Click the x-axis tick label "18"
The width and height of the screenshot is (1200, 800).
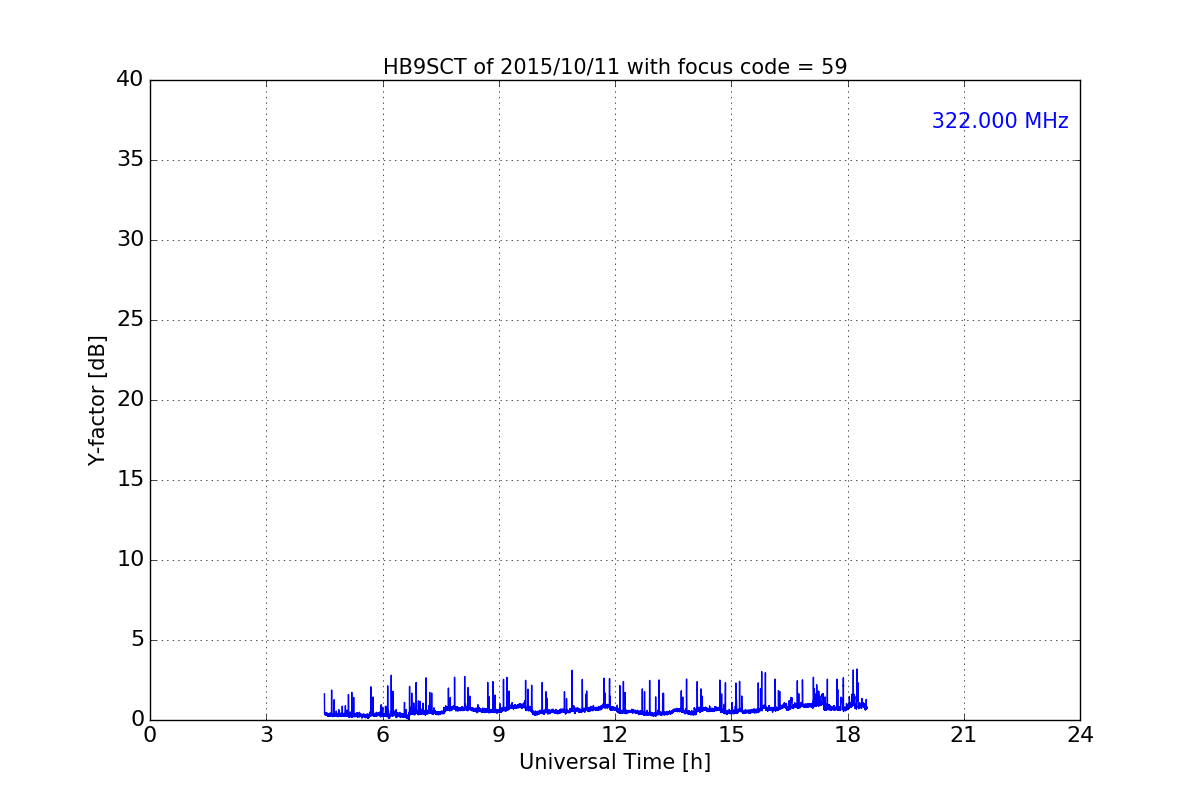click(848, 735)
